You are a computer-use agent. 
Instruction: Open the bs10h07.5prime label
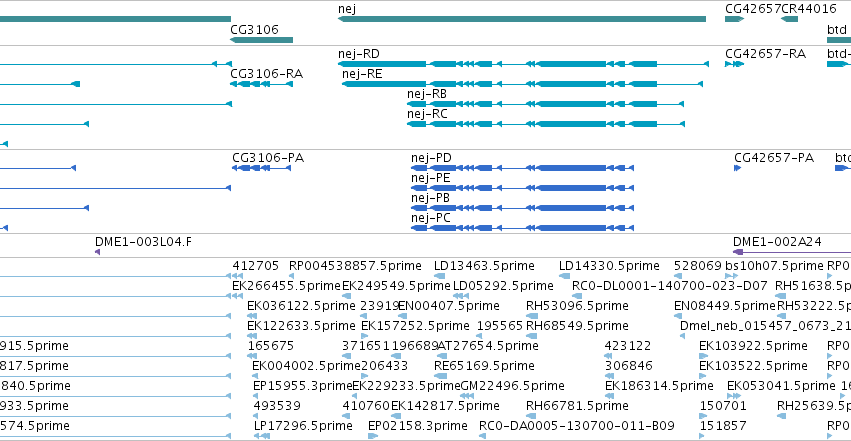[774, 266]
